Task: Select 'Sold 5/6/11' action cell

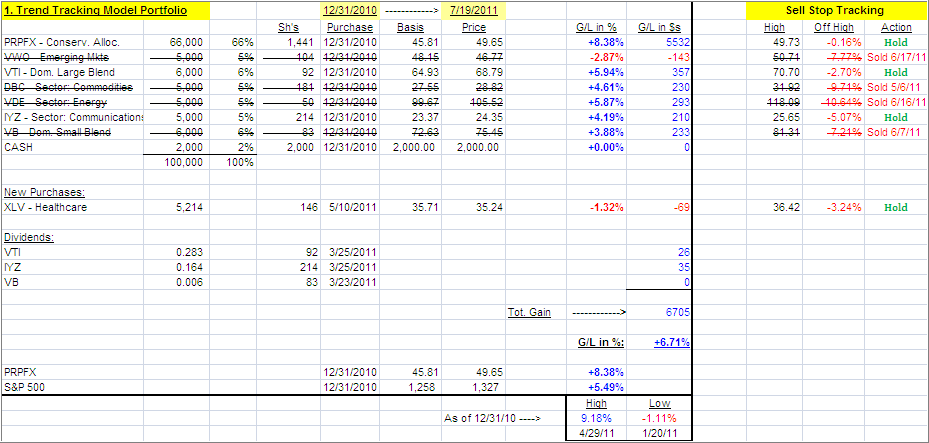Action: pos(895,87)
